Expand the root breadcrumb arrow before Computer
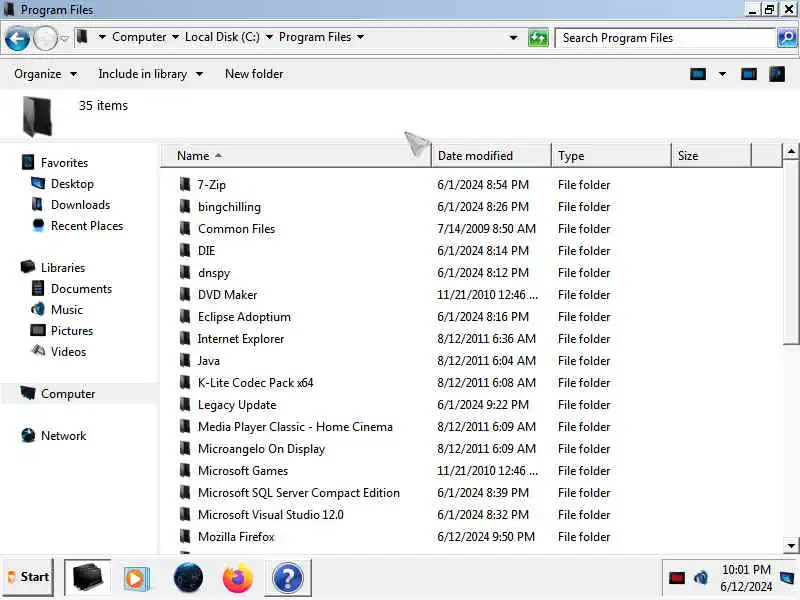The width and height of the screenshot is (800, 600). (102, 37)
